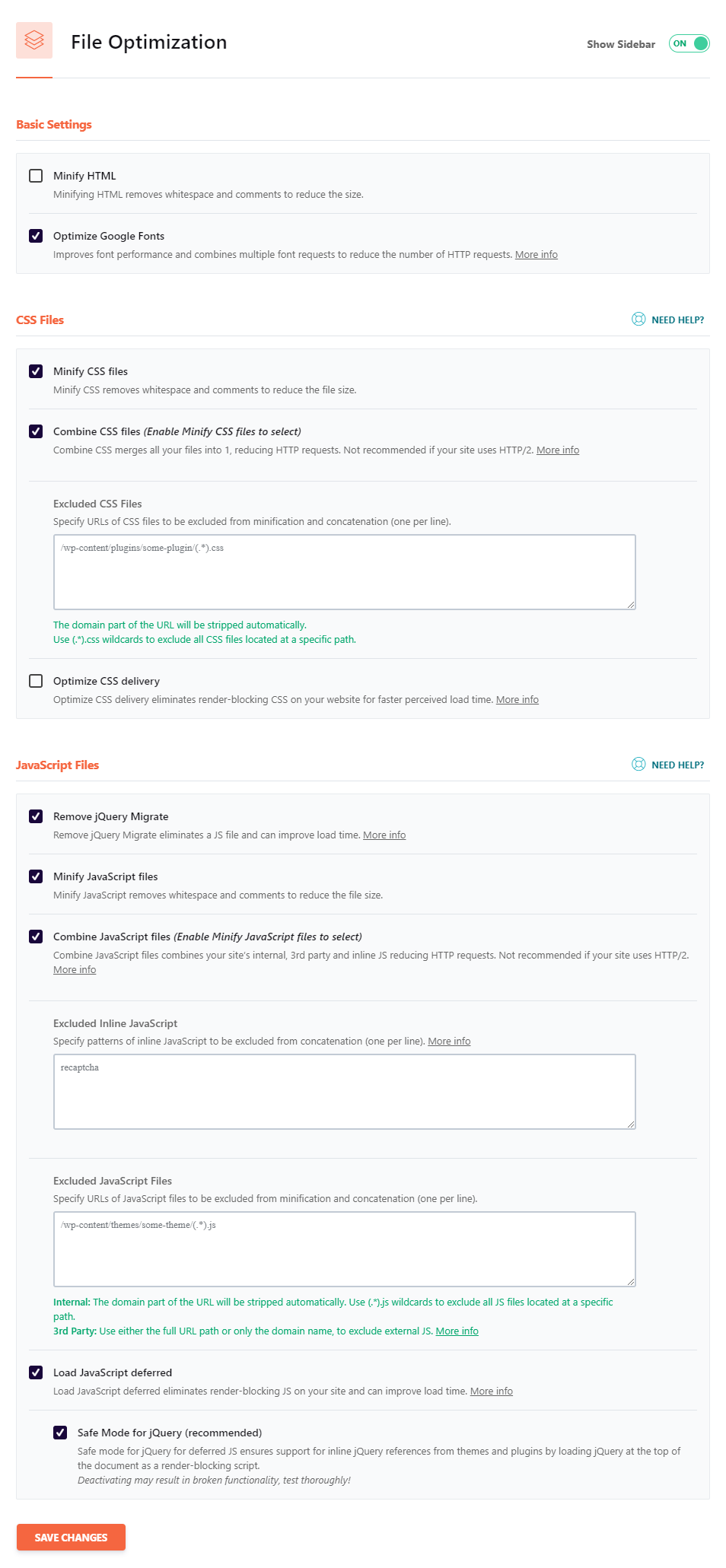The width and height of the screenshot is (726, 1568).
Task: Click the File Optimization logo icon
Action: point(34,42)
